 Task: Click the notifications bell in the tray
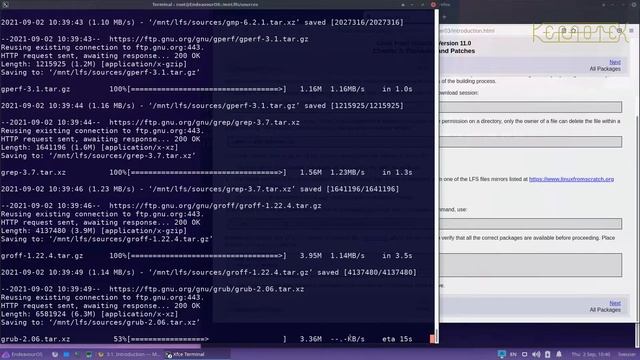559,354
